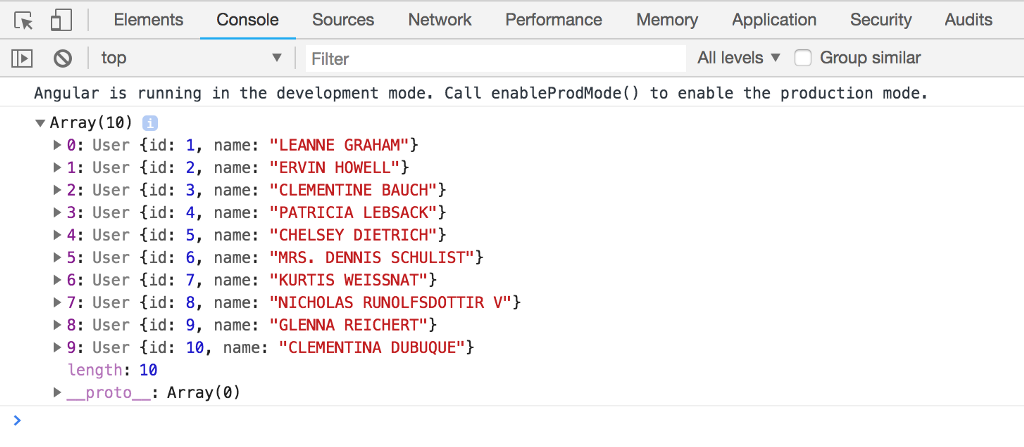Select the Sources tab
The height and width of the screenshot is (447, 1024).
pos(343,20)
